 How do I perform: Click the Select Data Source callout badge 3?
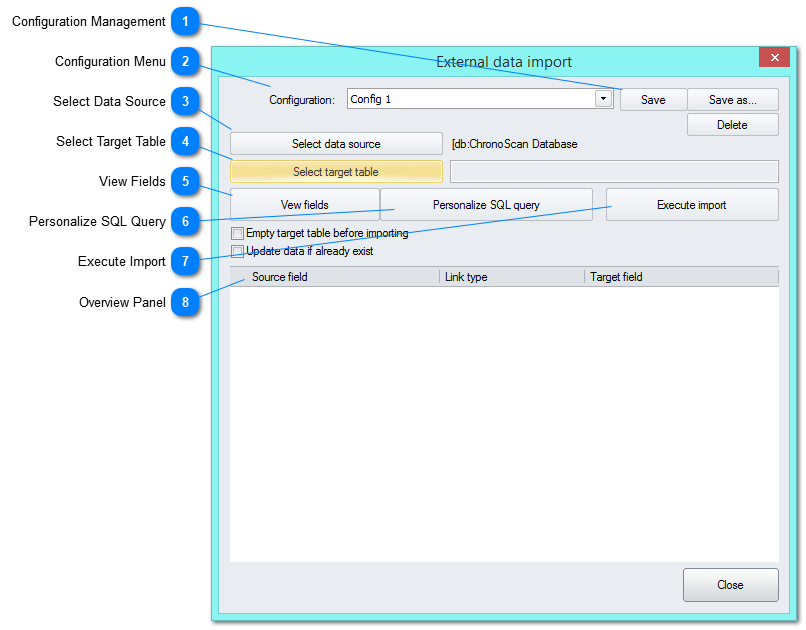[185, 101]
